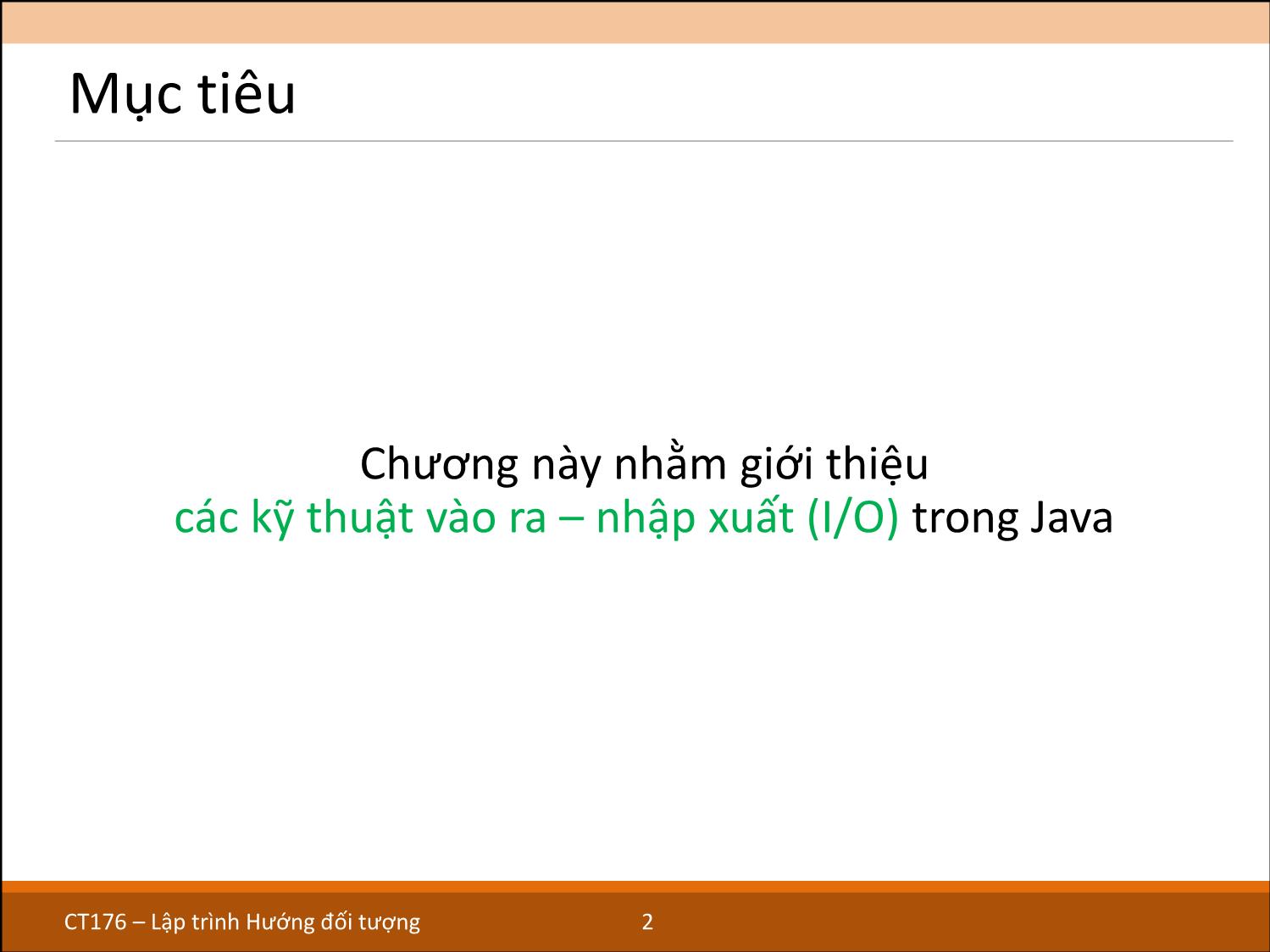Click the words "trong Java"
The image size is (1270, 952).
[x=1012, y=518]
